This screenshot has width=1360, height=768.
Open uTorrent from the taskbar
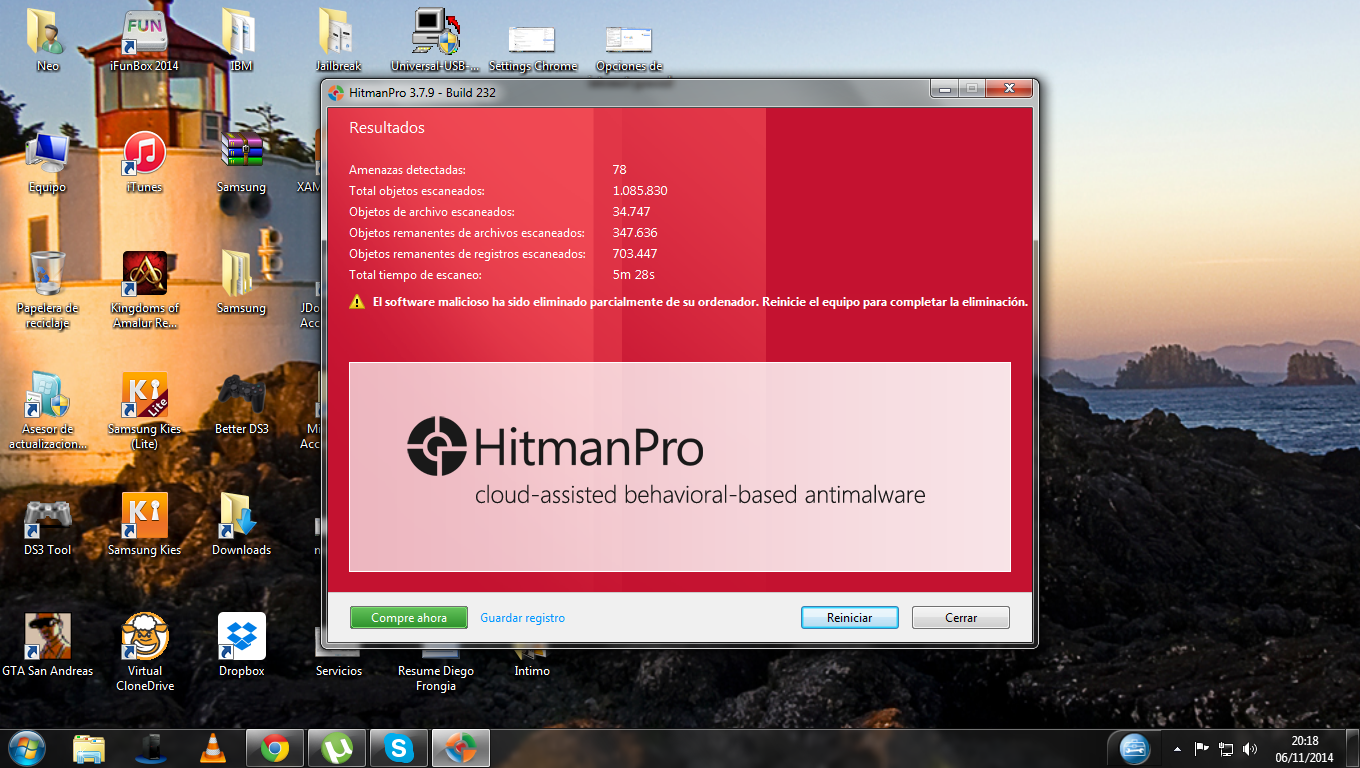[x=337, y=747]
